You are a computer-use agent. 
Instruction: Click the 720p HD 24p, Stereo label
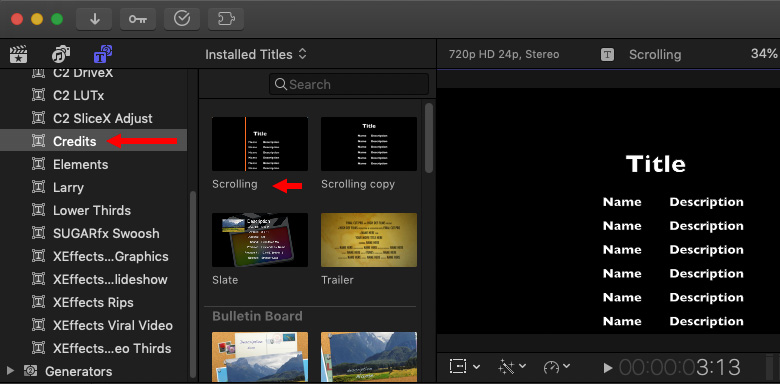(x=504, y=54)
